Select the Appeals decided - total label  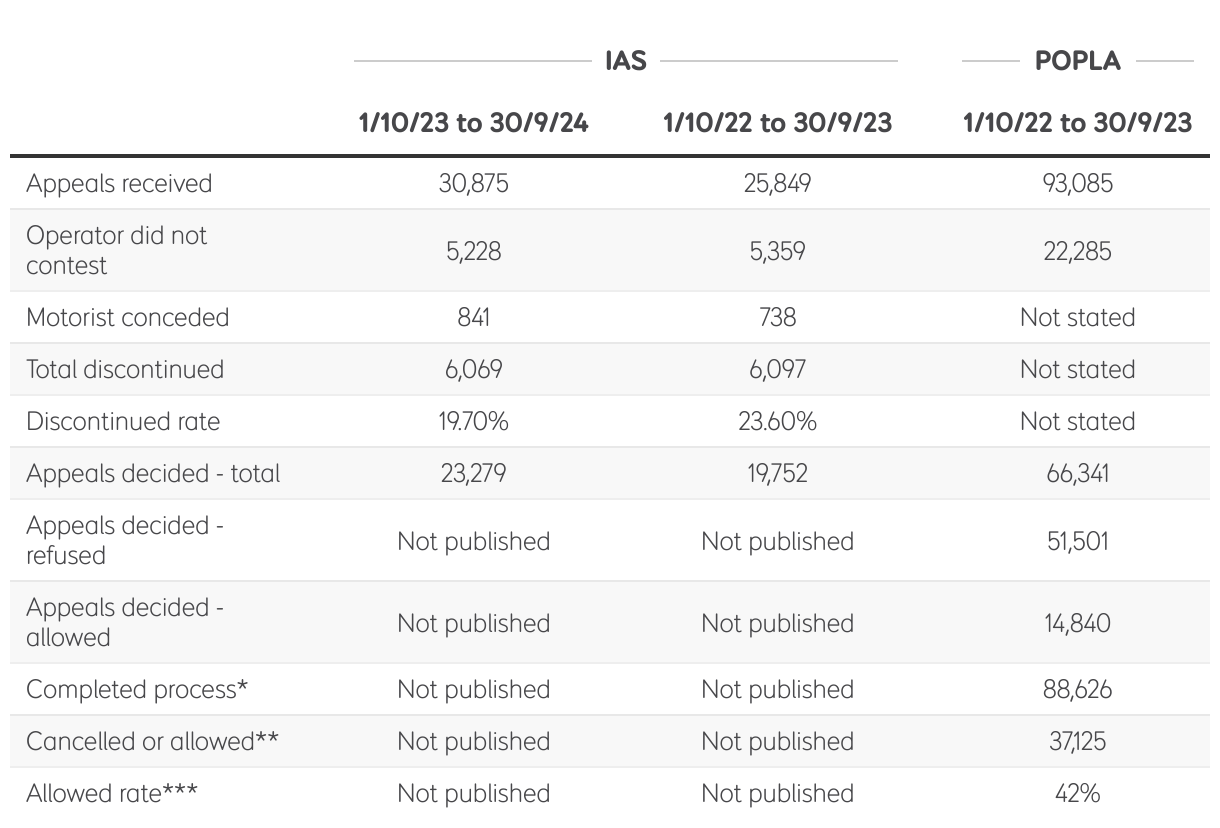click(x=153, y=474)
